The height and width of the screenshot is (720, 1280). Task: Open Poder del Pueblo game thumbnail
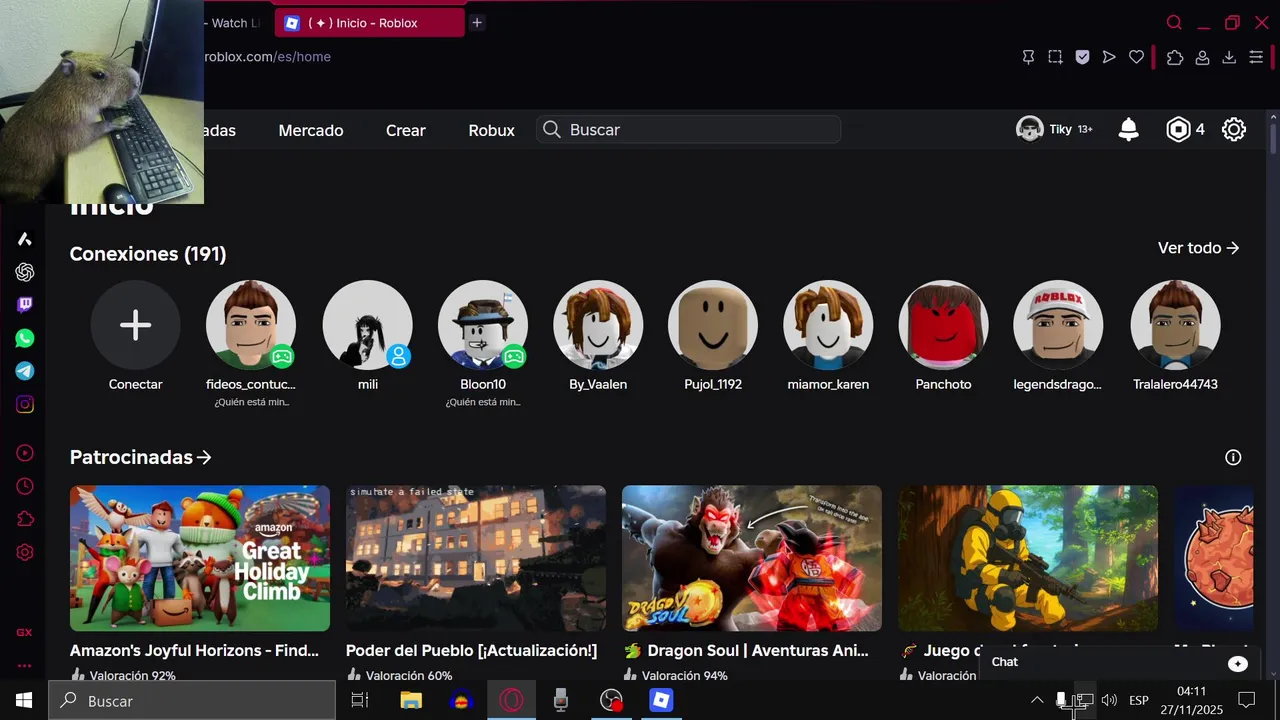pyautogui.click(x=476, y=558)
